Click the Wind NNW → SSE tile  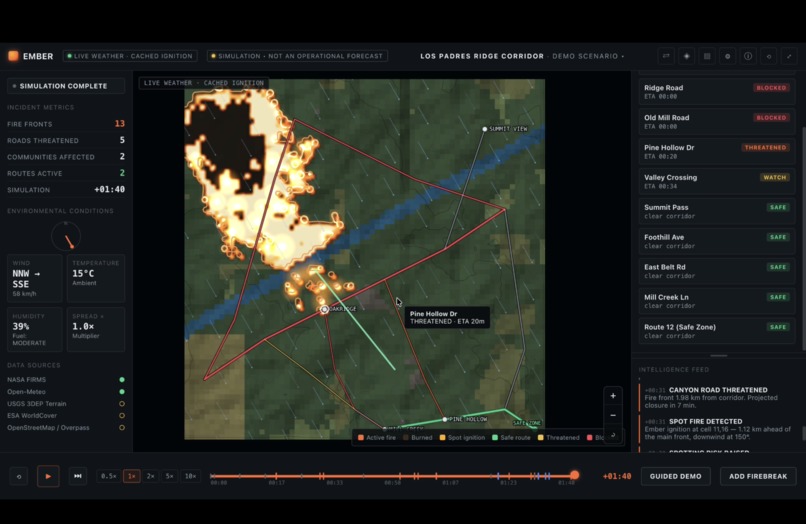coord(34,278)
